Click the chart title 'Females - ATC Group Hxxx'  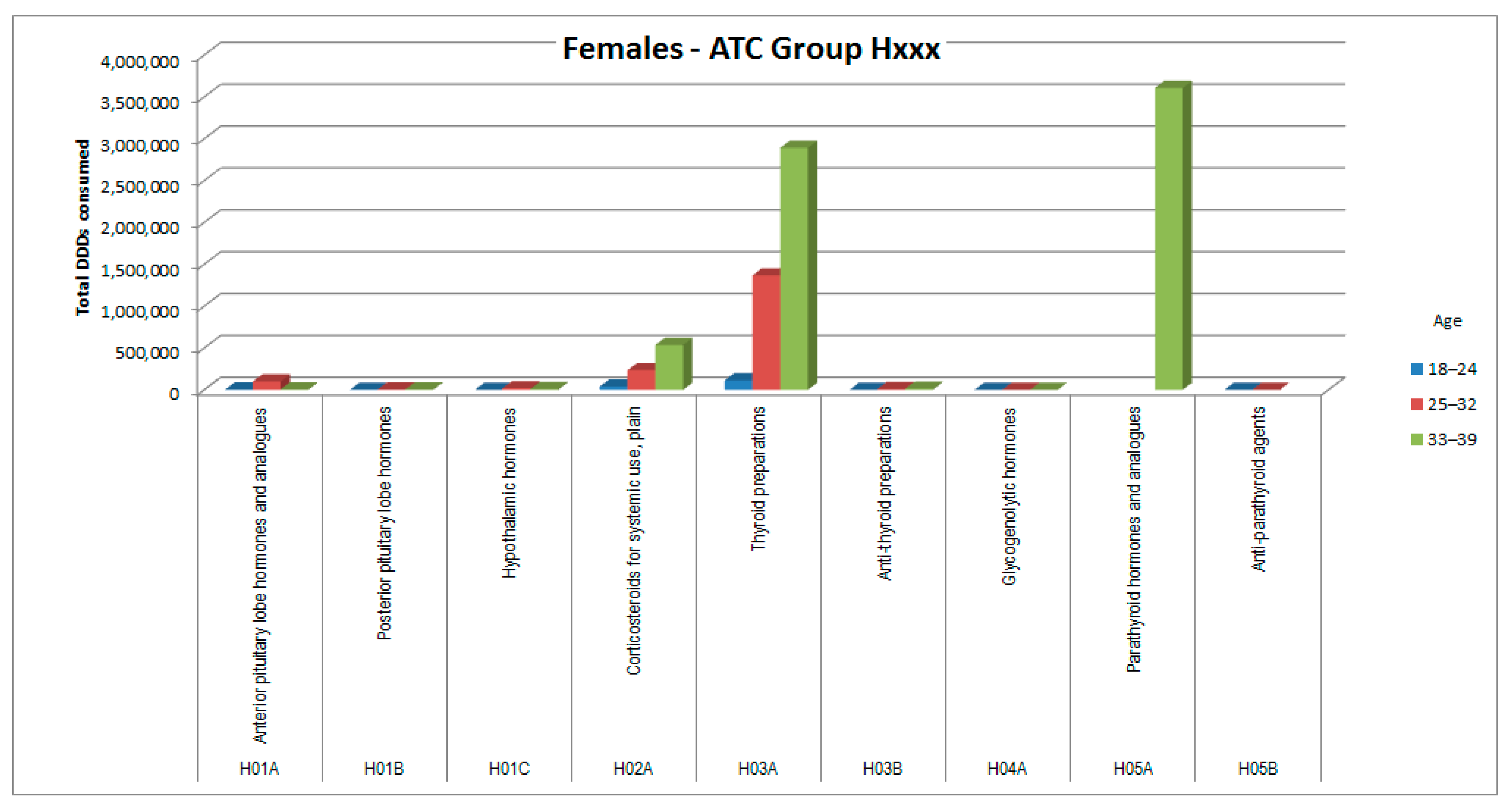(x=751, y=48)
